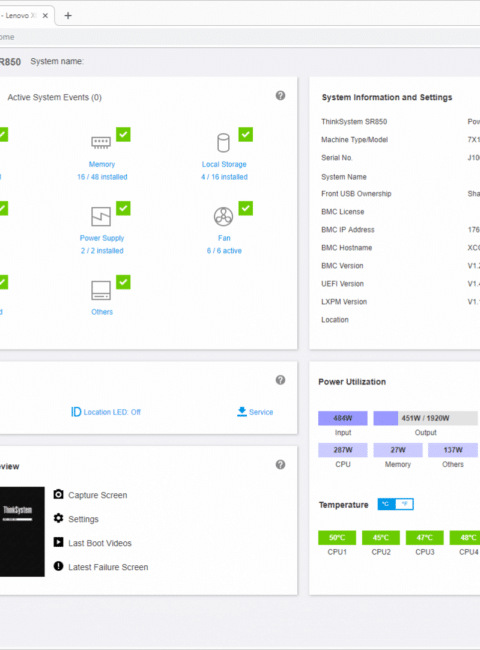Click the Memory module icon
The height and width of the screenshot is (650, 480).
(x=101, y=143)
